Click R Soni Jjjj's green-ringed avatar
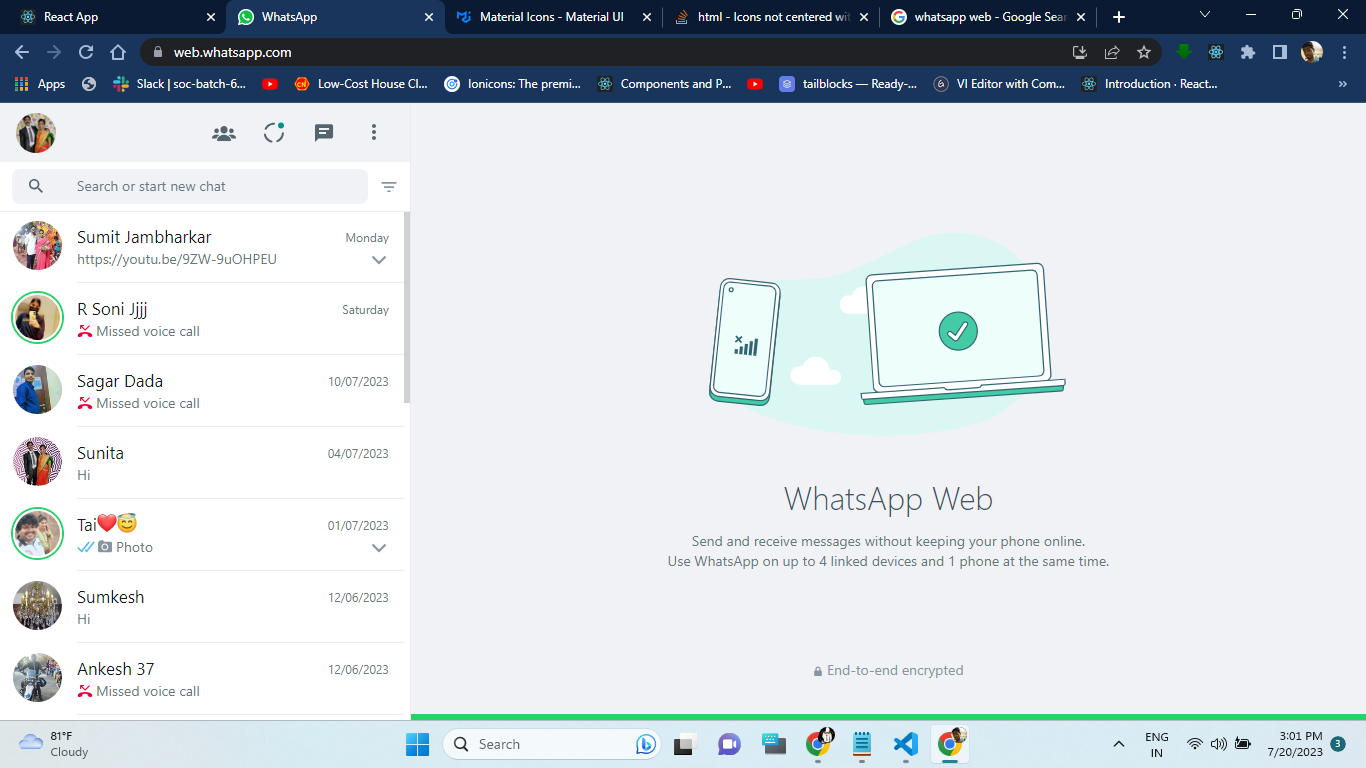The image size is (1366, 768). pyautogui.click(x=38, y=318)
